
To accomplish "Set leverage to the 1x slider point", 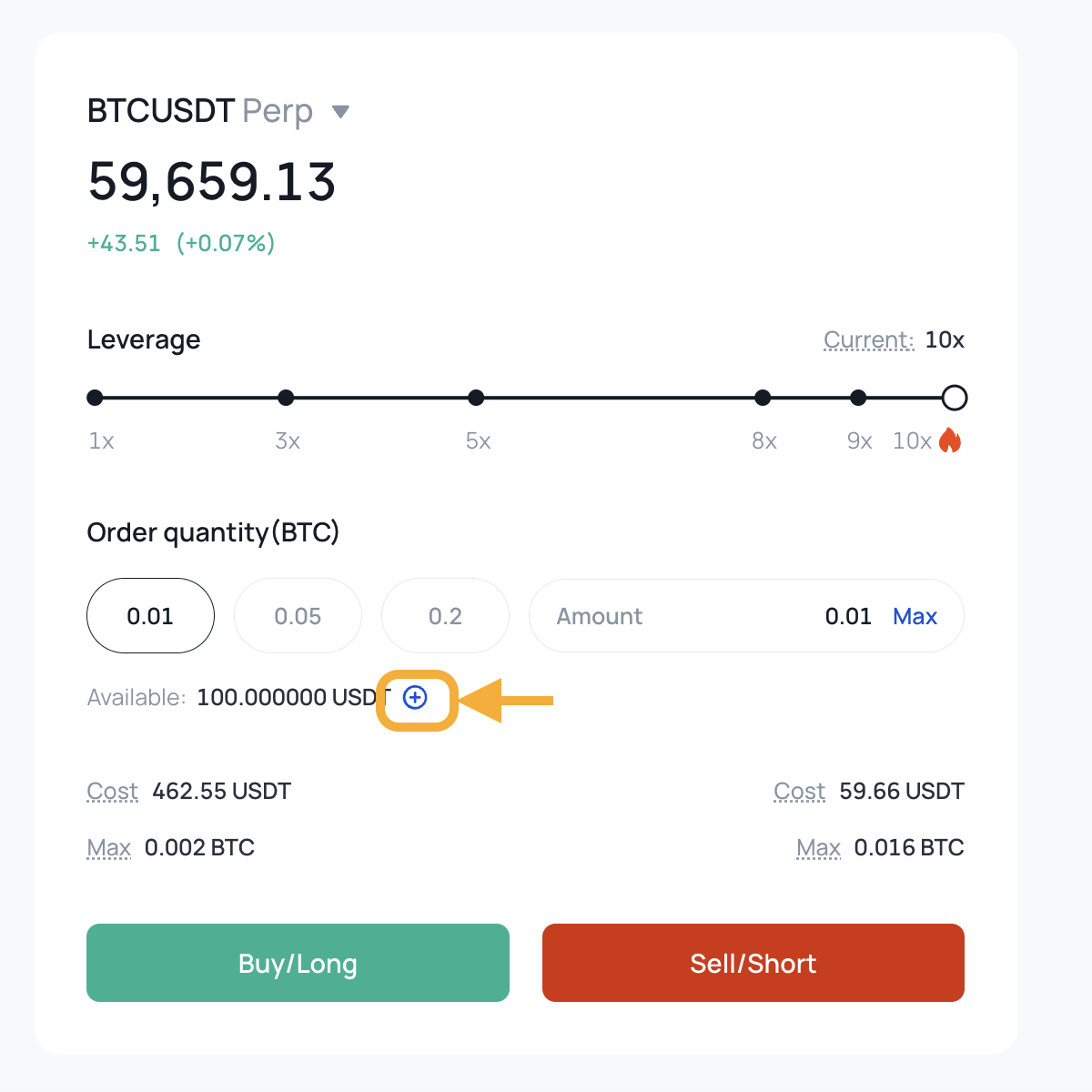I will point(95,398).
